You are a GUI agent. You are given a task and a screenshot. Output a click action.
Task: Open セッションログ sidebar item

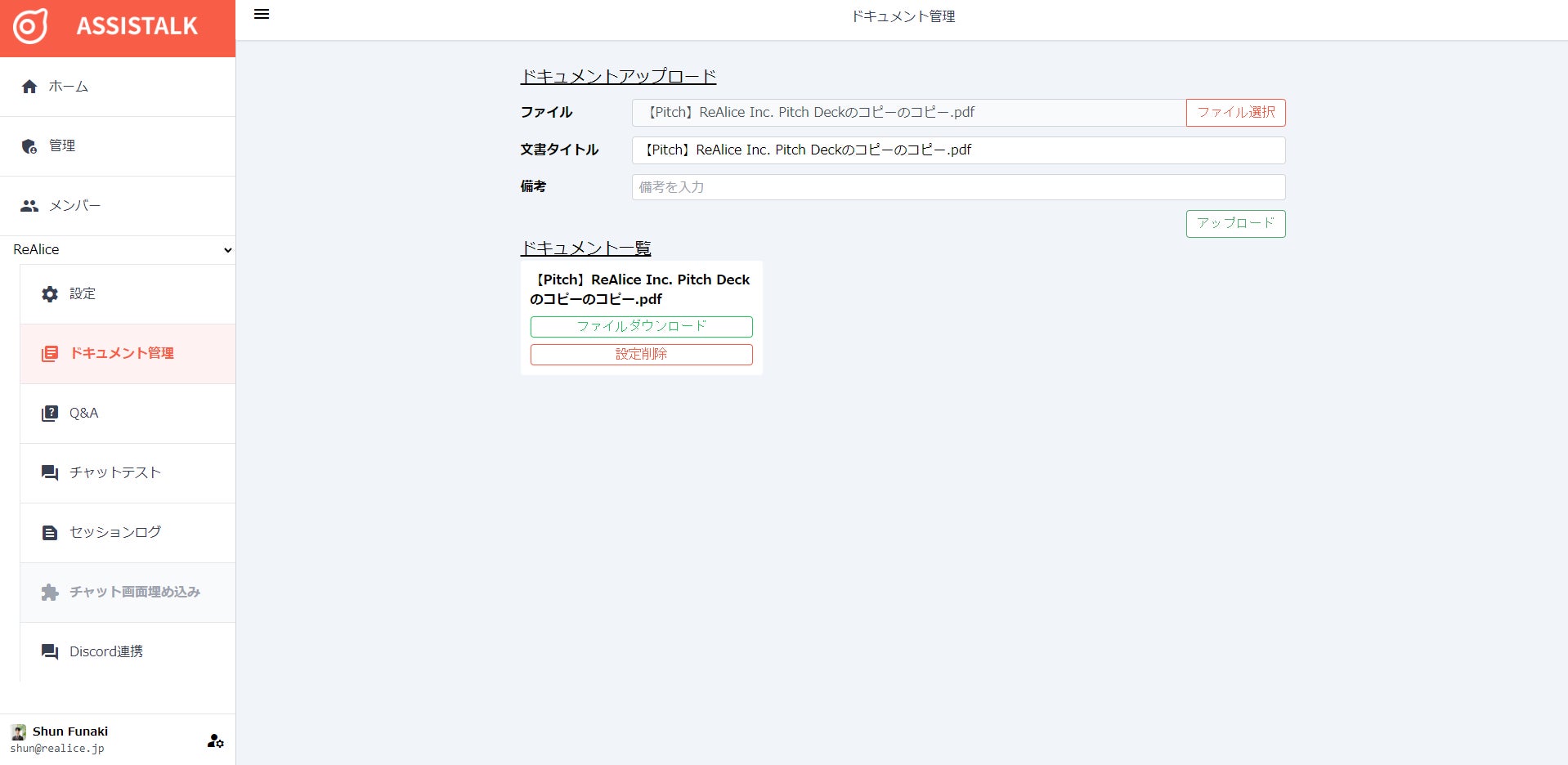128,533
